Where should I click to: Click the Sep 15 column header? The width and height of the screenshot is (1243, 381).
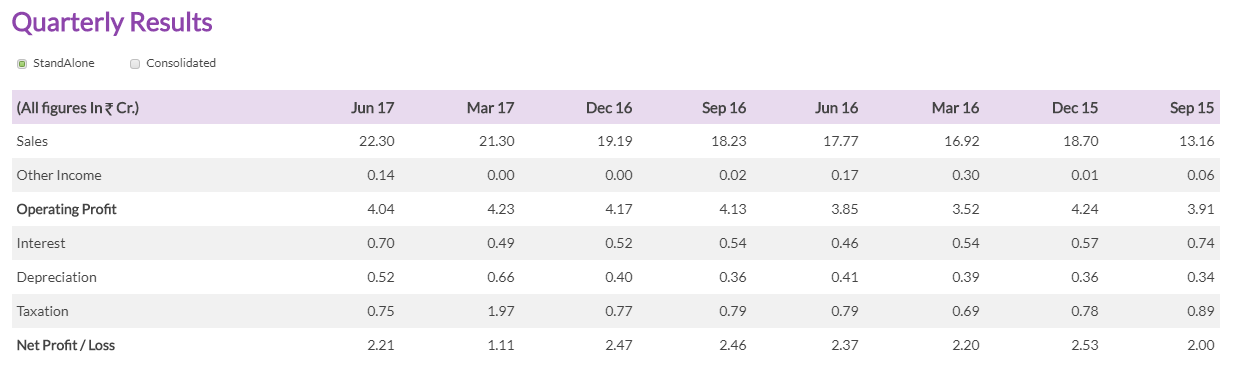pyautogui.click(x=1192, y=108)
